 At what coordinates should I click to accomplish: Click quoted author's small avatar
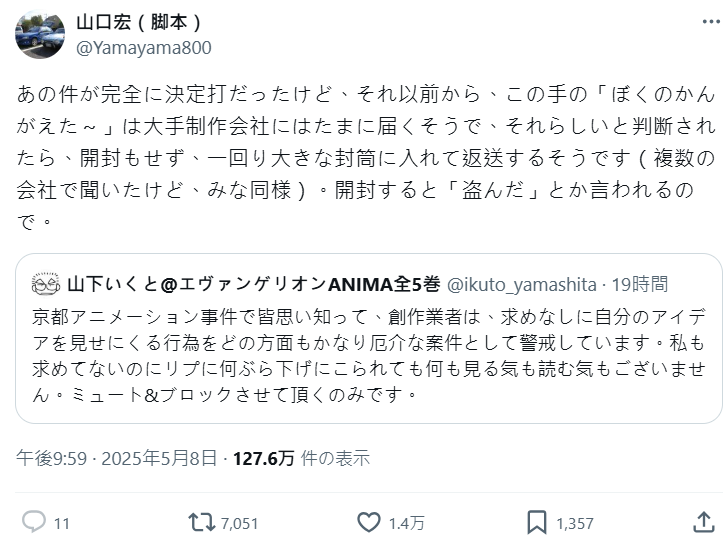tap(46, 284)
